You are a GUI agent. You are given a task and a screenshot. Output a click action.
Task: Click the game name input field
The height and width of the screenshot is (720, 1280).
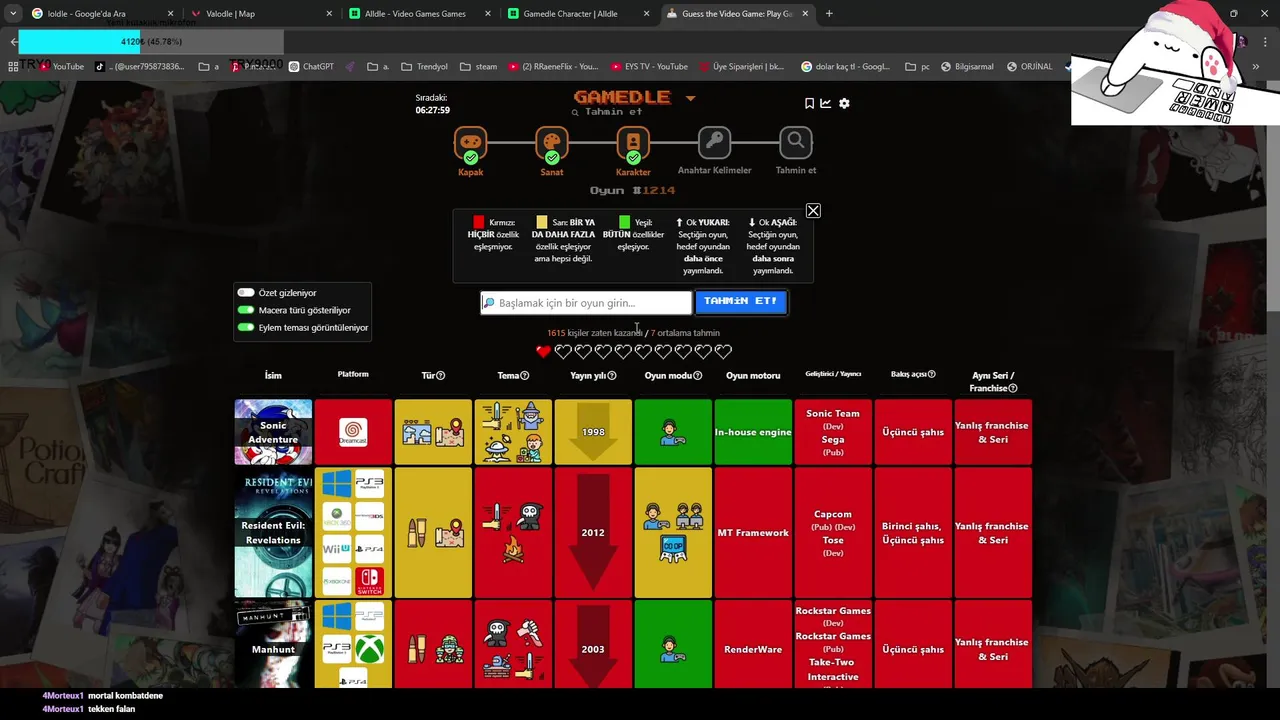coord(586,303)
